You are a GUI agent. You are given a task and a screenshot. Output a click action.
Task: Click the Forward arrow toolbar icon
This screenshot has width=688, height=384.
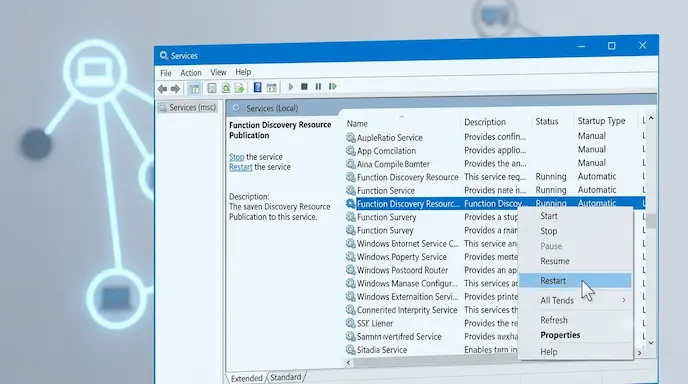coord(175,89)
